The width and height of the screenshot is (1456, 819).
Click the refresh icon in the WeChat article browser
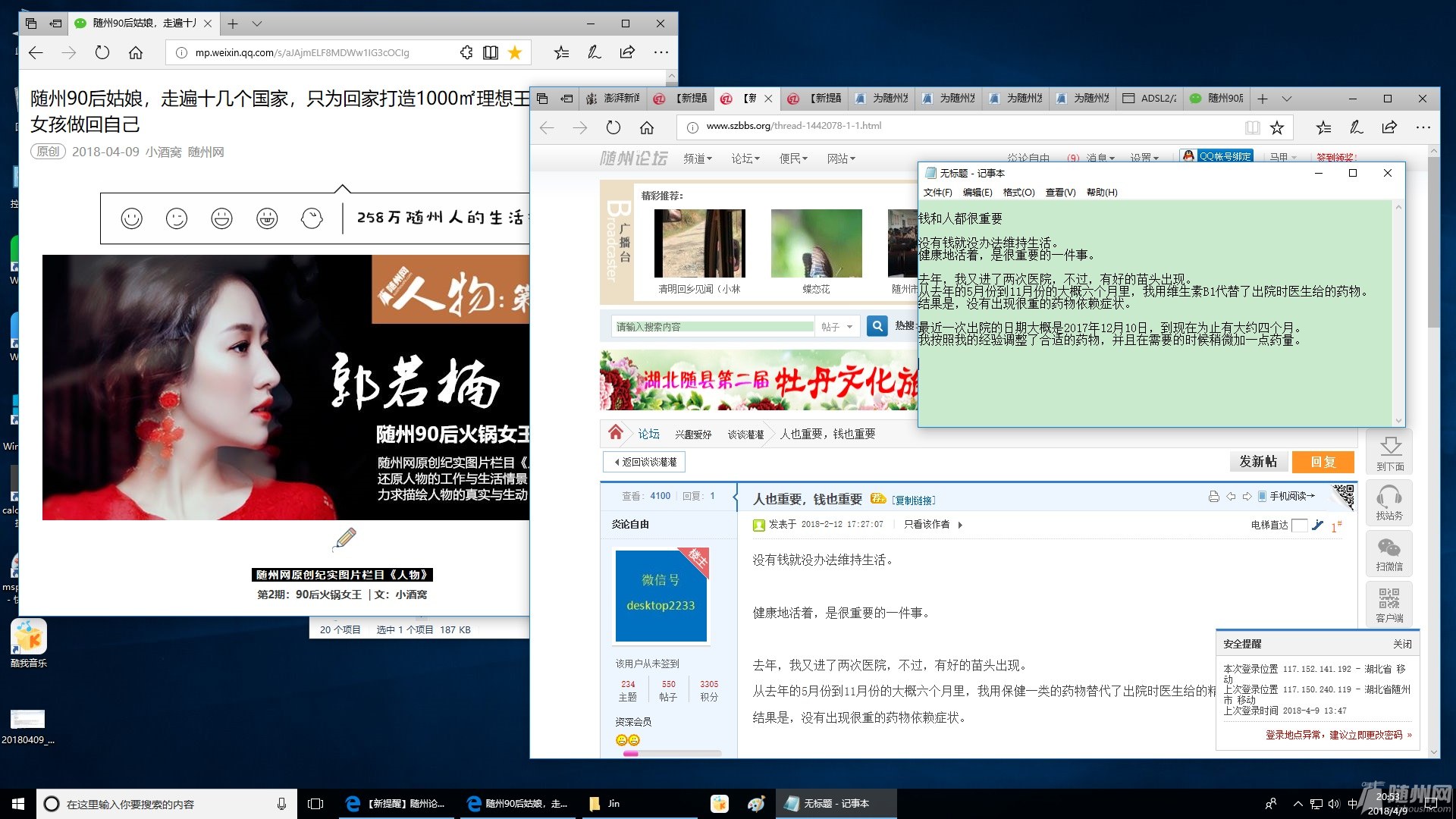click(x=102, y=52)
